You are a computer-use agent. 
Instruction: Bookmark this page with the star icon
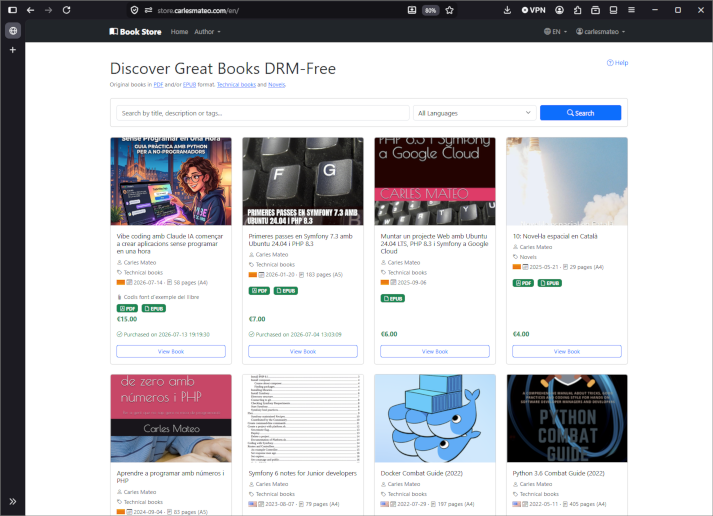tap(449, 10)
